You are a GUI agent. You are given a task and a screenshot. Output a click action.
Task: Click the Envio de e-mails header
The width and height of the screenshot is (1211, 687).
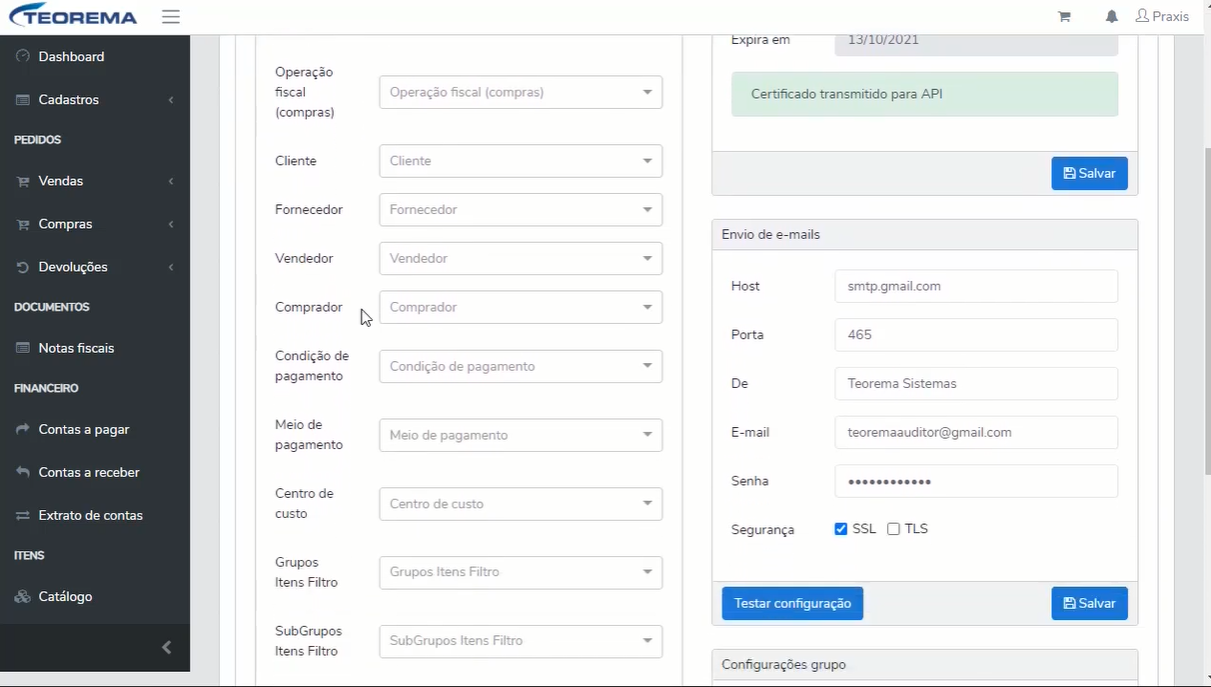tap(925, 235)
